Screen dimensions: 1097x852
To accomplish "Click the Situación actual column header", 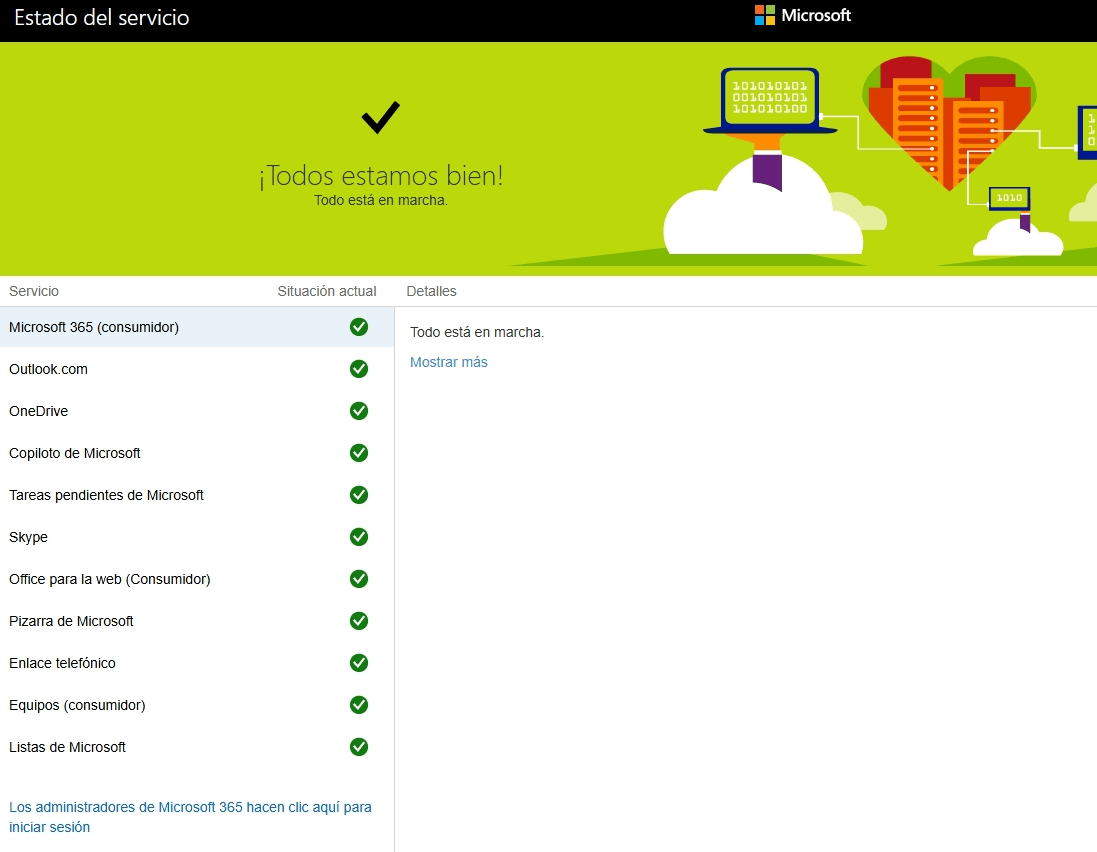I will [x=327, y=291].
